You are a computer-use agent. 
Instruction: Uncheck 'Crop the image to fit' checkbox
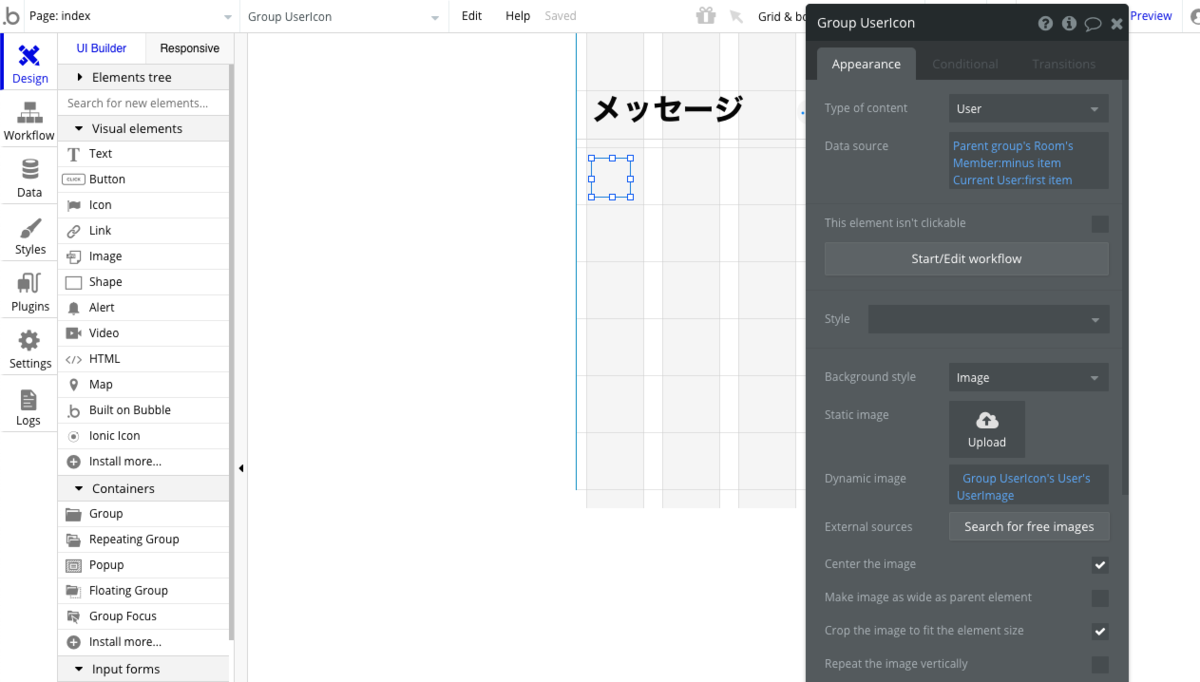[1100, 631]
